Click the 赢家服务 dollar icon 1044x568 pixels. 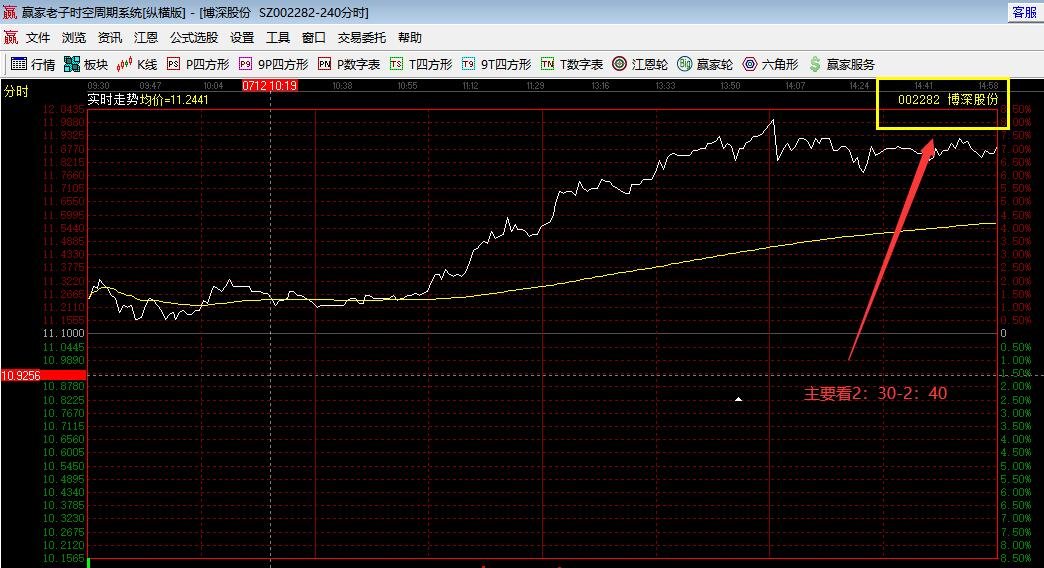click(815, 64)
